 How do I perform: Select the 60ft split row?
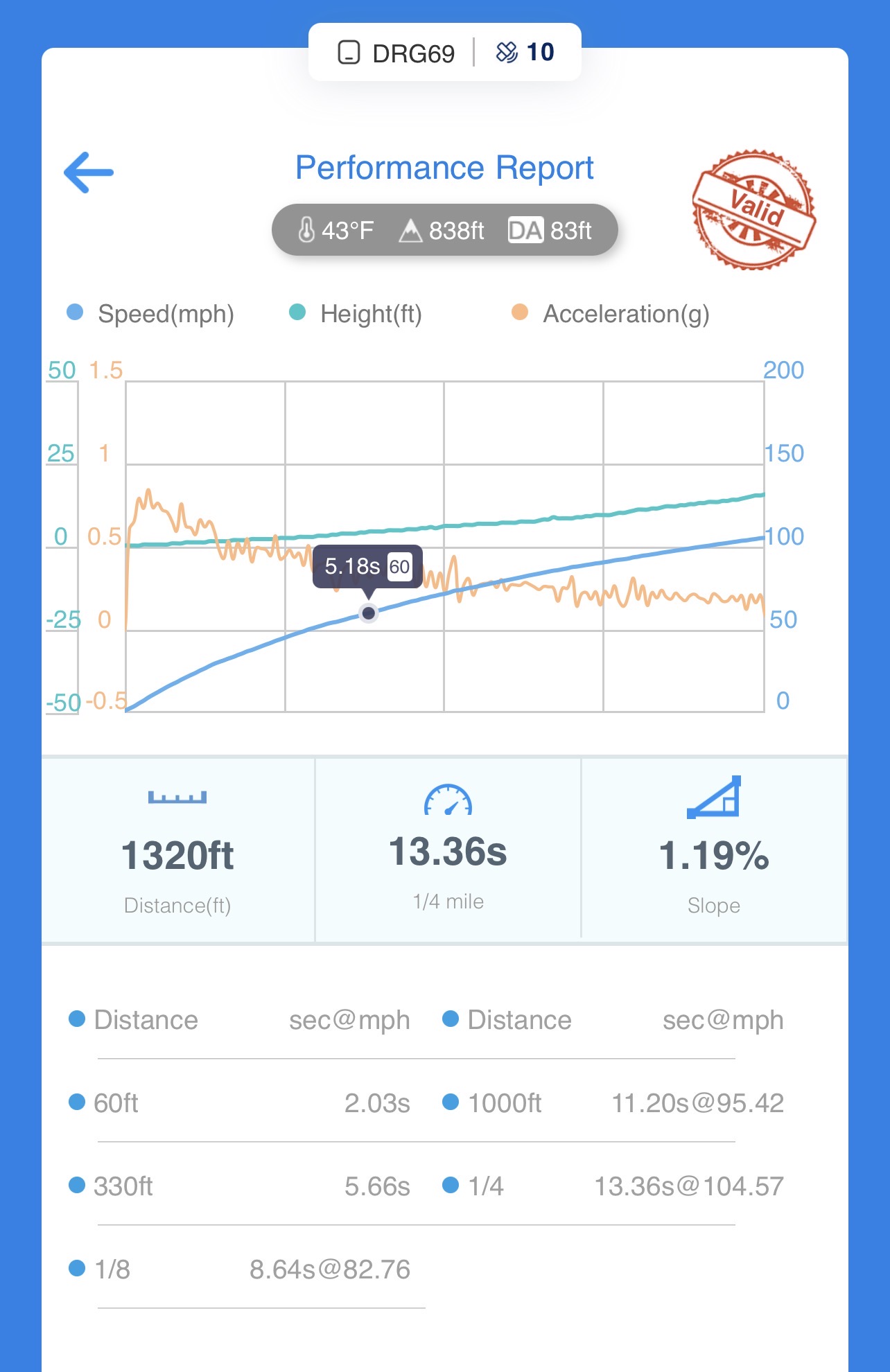click(239, 1102)
